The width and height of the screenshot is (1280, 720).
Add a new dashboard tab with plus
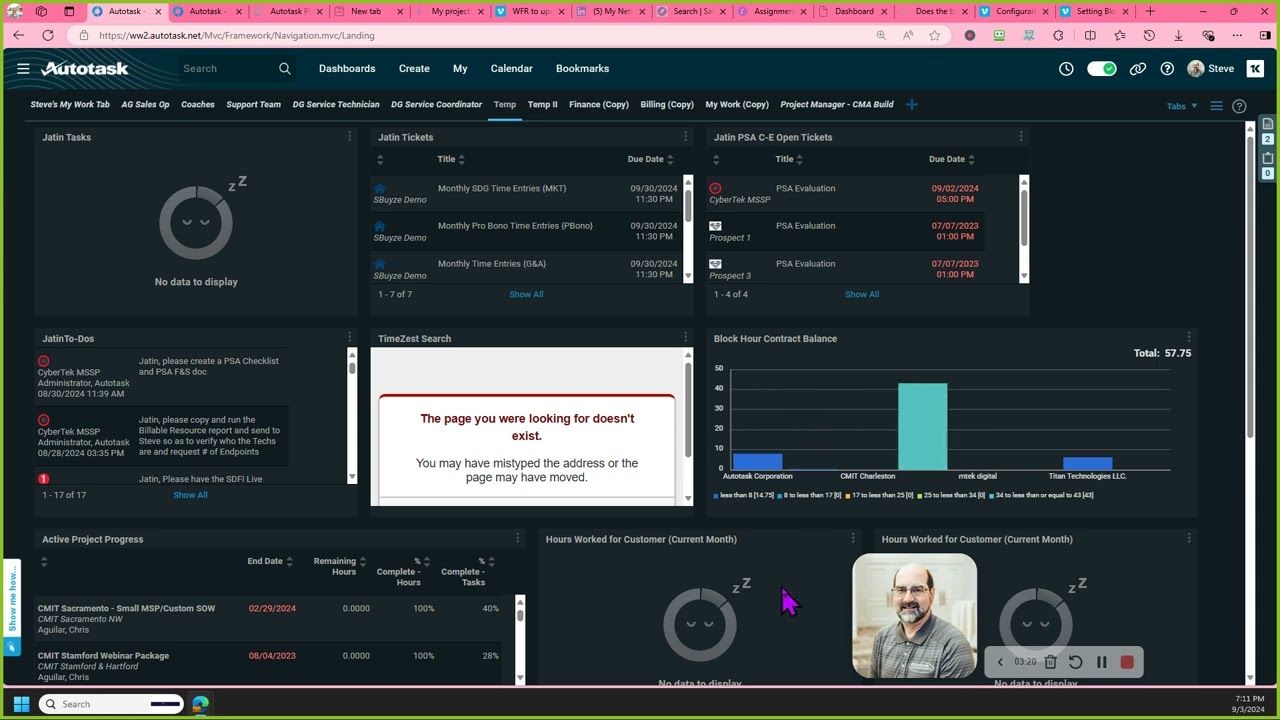pyautogui.click(x=911, y=104)
